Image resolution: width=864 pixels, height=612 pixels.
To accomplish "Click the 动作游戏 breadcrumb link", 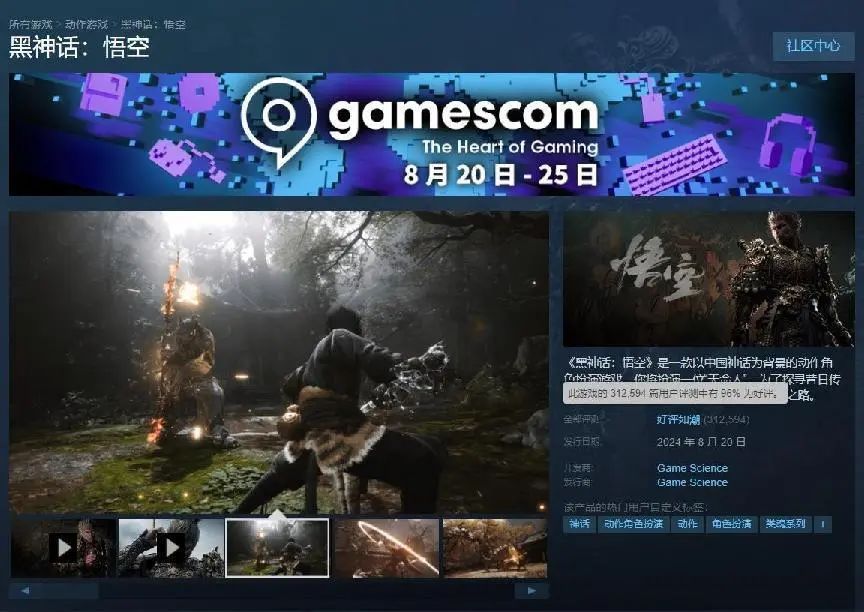I will 86,23.
